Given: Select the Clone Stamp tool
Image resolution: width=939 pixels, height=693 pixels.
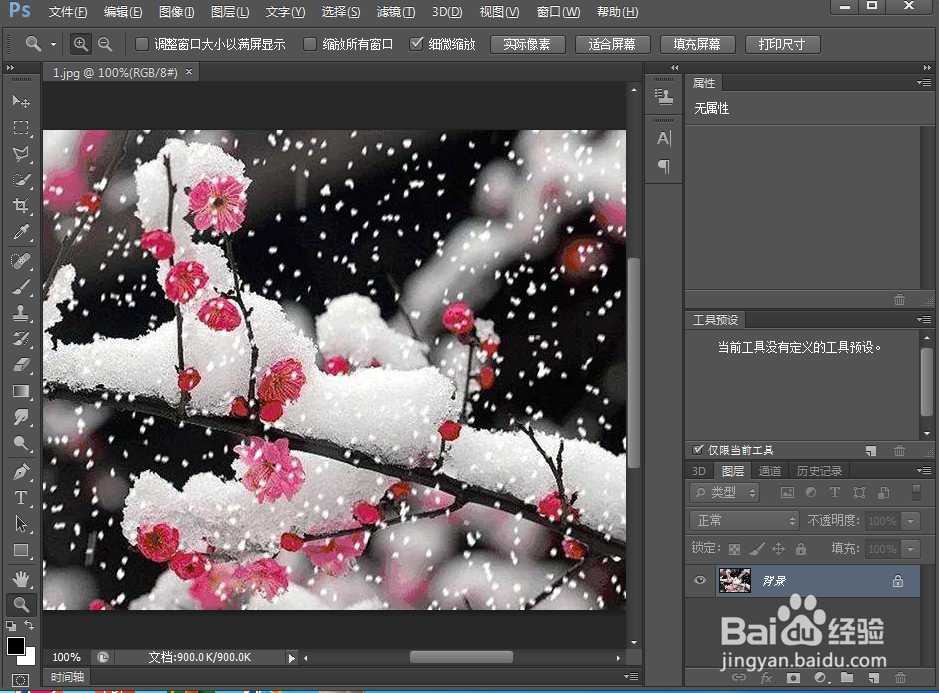Looking at the screenshot, I should point(21,313).
